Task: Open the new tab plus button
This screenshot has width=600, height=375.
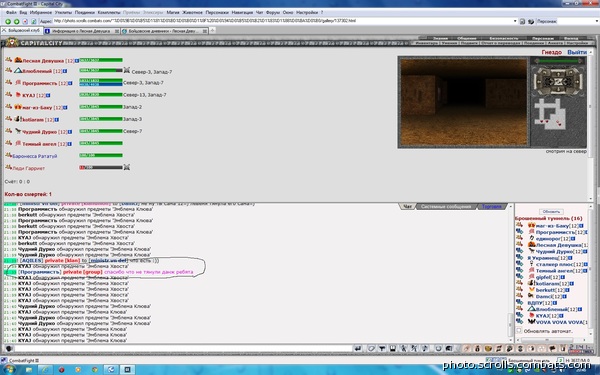Action: click(212, 31)
